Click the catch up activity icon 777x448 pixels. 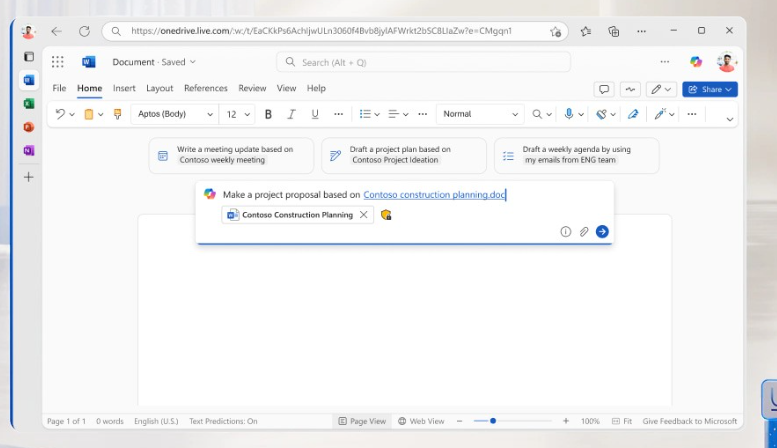coord(630,89)
